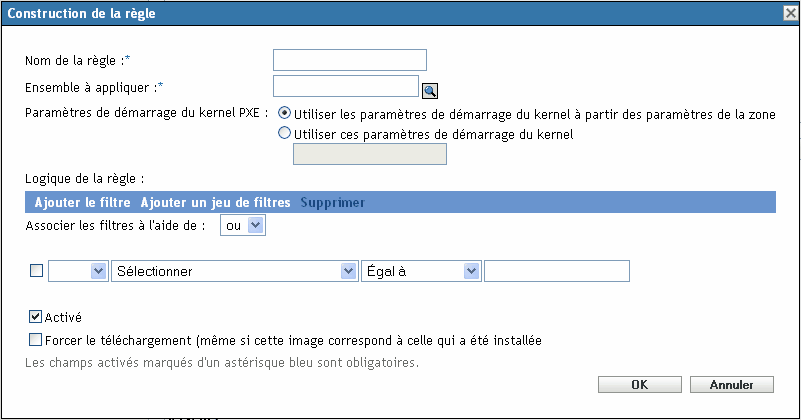Open the 'ou' filter association dropdown
801x420 pixels.
[x=241, y=226]
